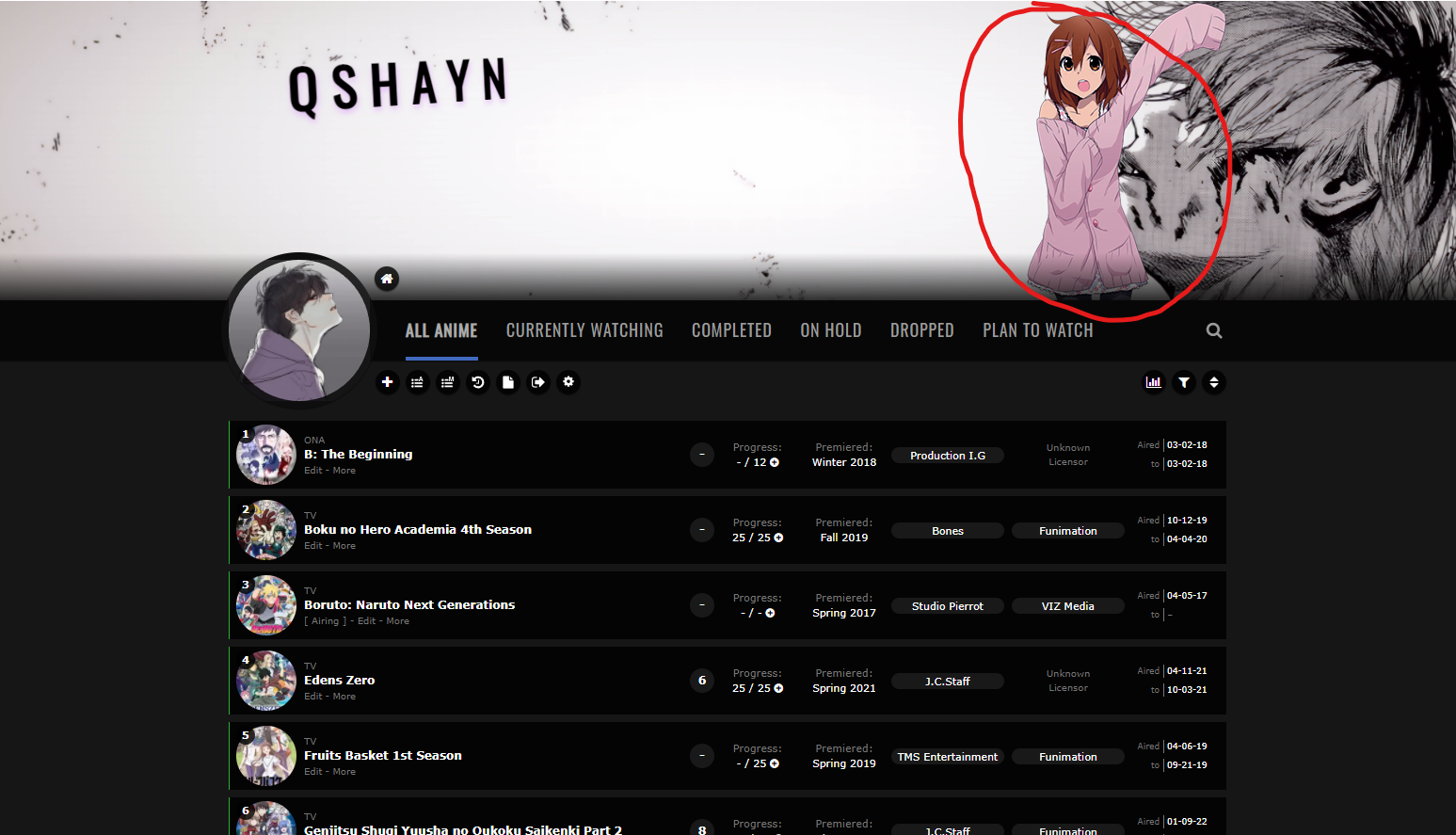Open the list icon marked with M
Viewport: 1456px width, 835px height.
point(448,382)
